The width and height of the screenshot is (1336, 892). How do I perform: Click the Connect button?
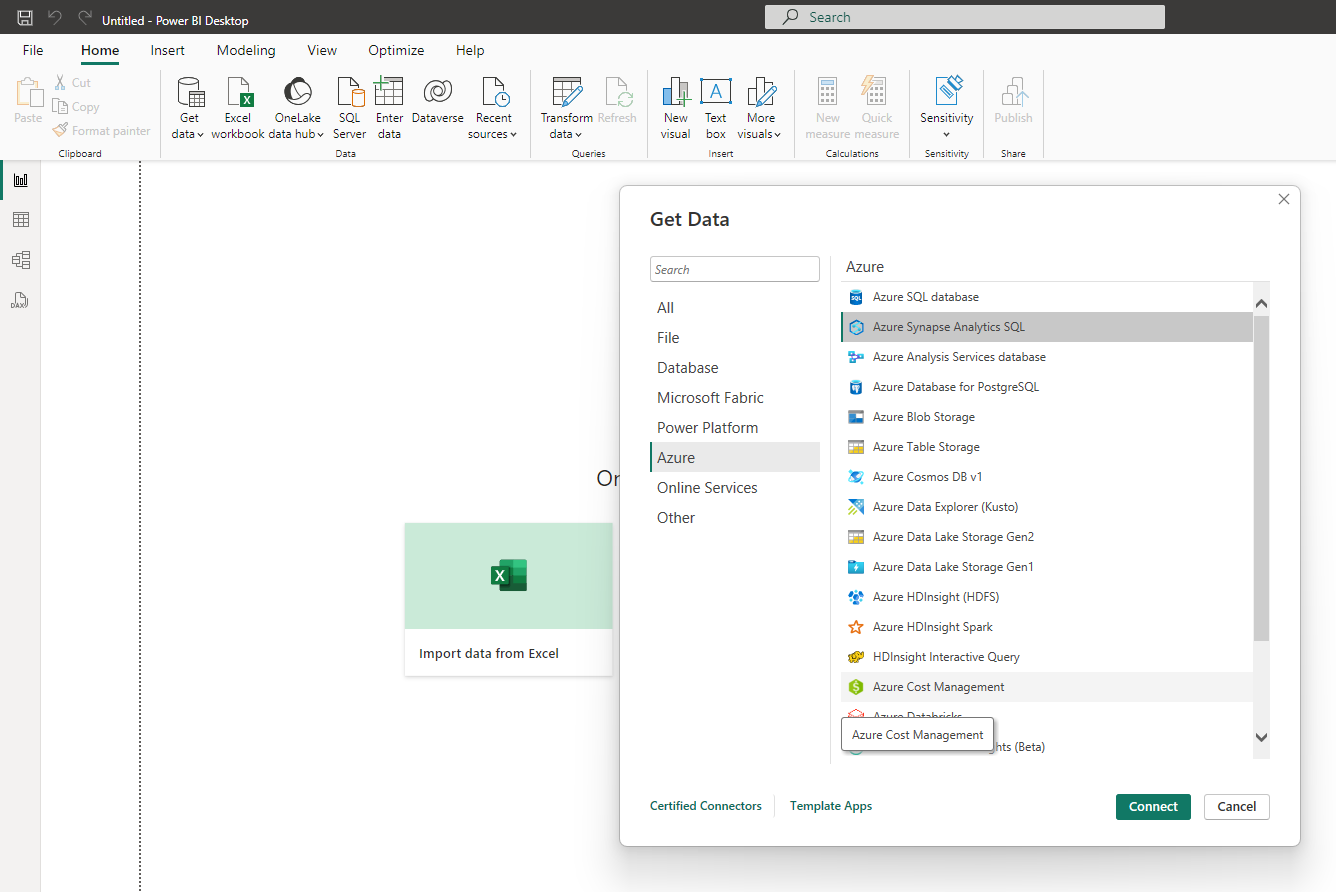tap(1153, 807)
